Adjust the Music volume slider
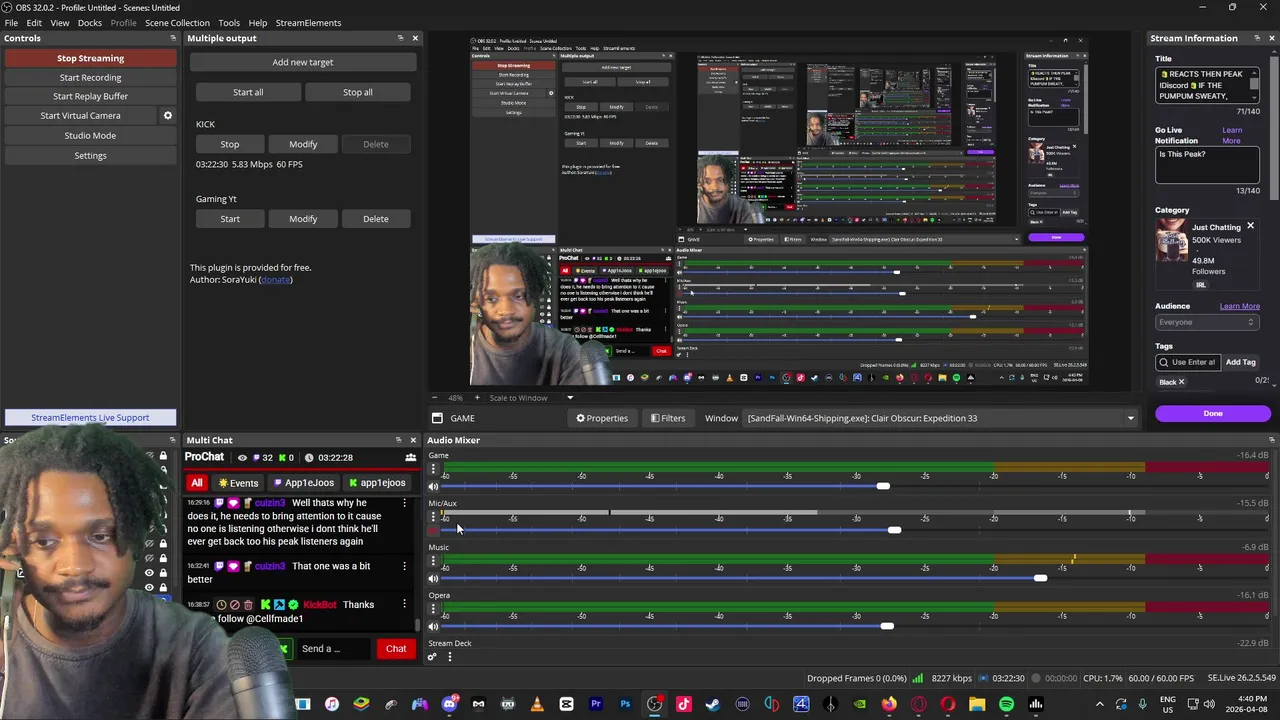Viewport: 1280px width, 720px height. (x=1040, y=578)
